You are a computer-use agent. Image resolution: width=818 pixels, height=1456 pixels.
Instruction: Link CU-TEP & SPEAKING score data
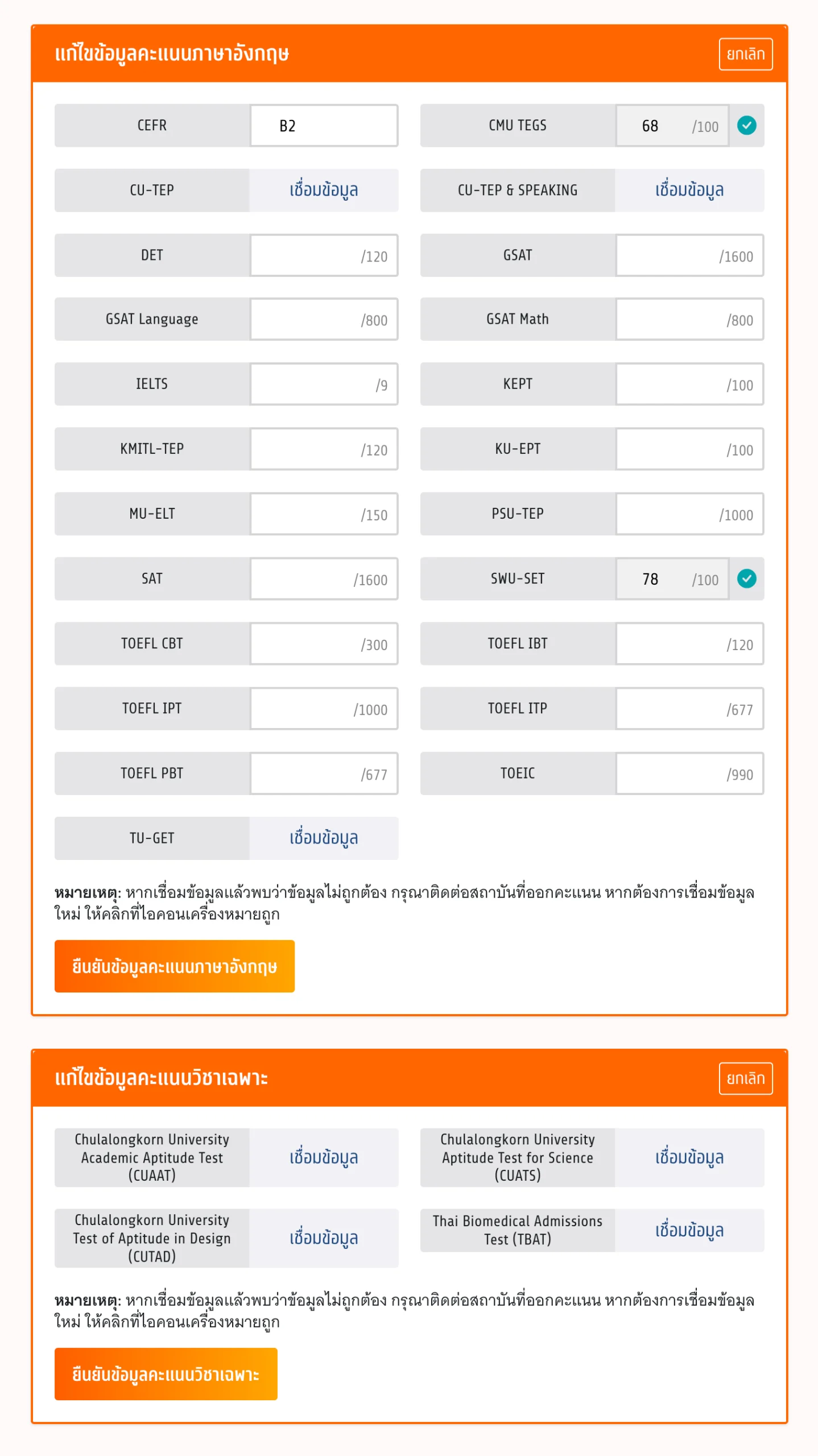tap(689, 190)
